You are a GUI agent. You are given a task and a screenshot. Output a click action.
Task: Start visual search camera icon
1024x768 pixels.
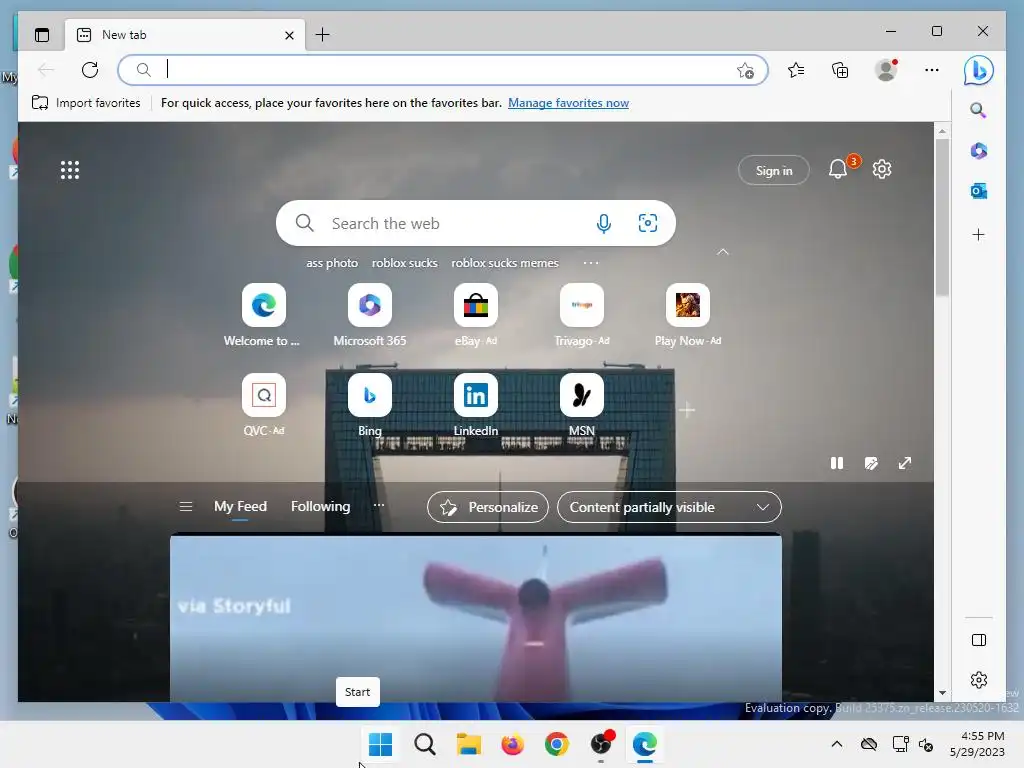(647, 223)
